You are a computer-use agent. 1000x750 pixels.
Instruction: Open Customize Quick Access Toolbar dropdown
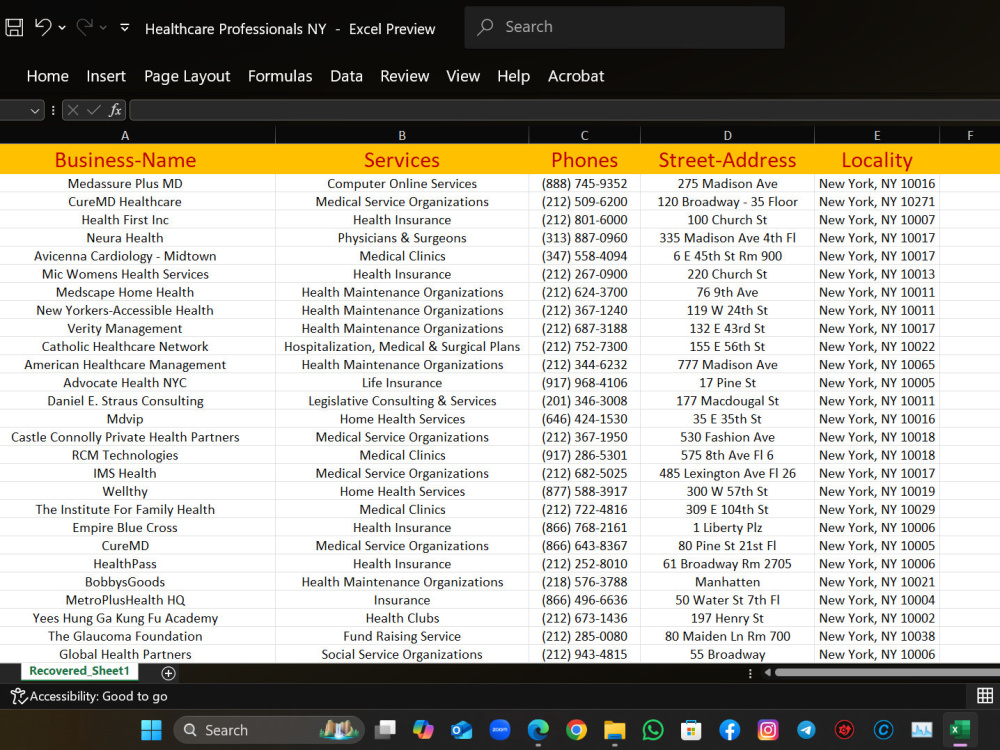click(125, 27)
